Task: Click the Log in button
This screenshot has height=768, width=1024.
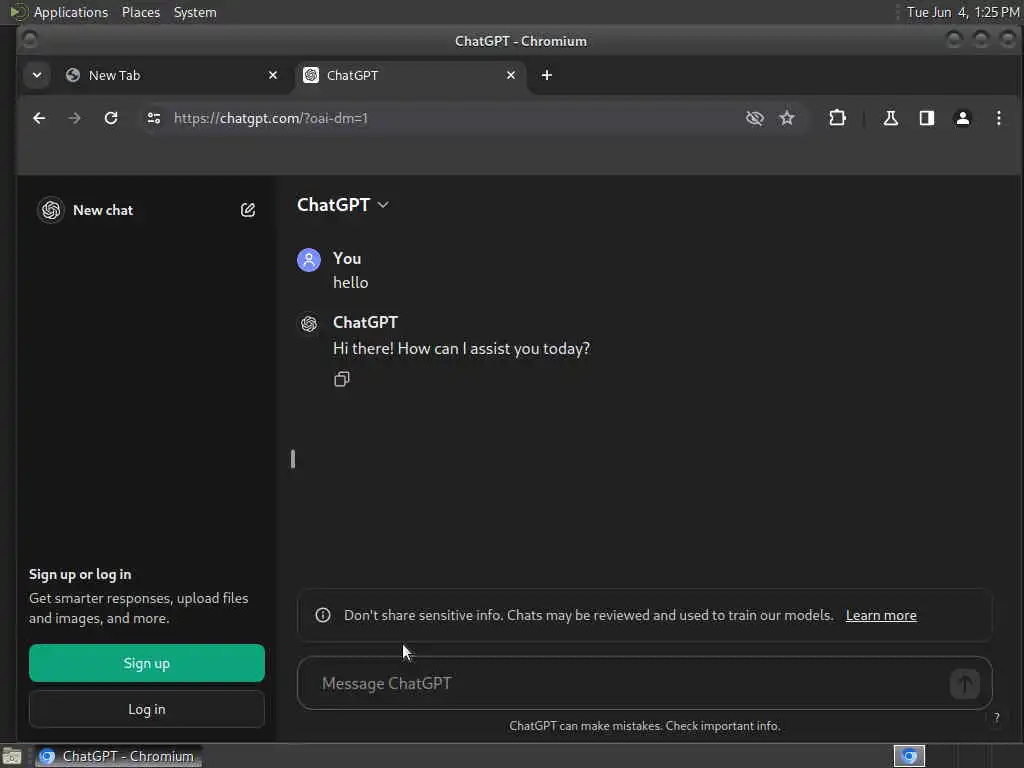Action: [x=147, y=709]
